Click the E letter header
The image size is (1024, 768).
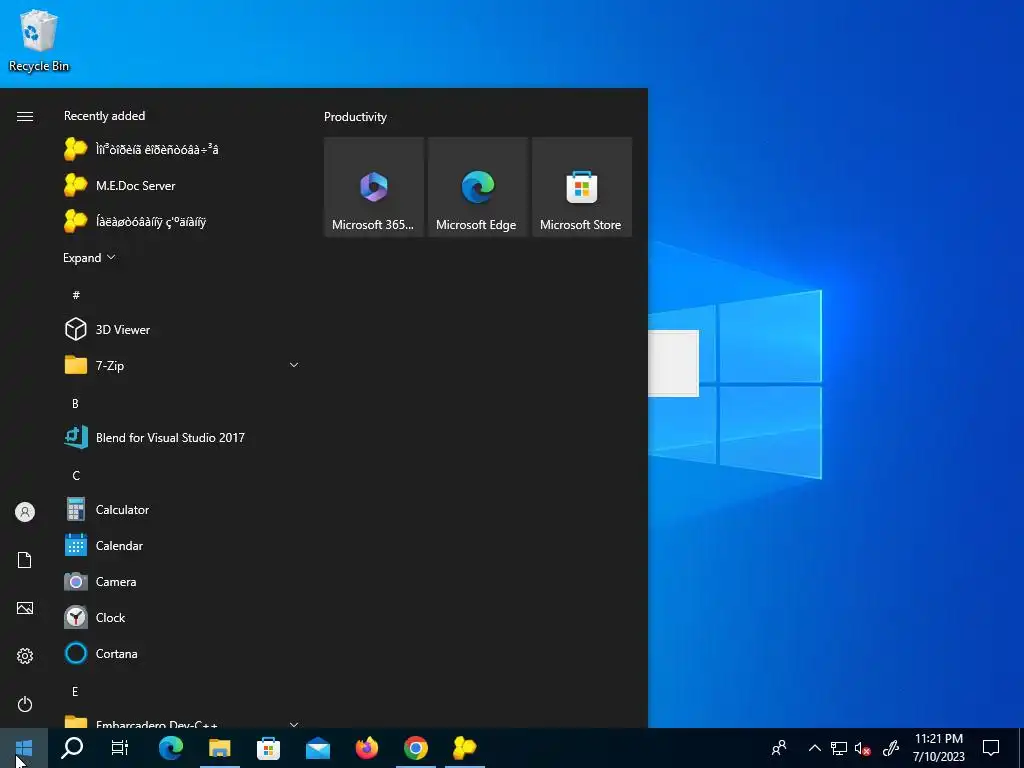click(76, 692)
